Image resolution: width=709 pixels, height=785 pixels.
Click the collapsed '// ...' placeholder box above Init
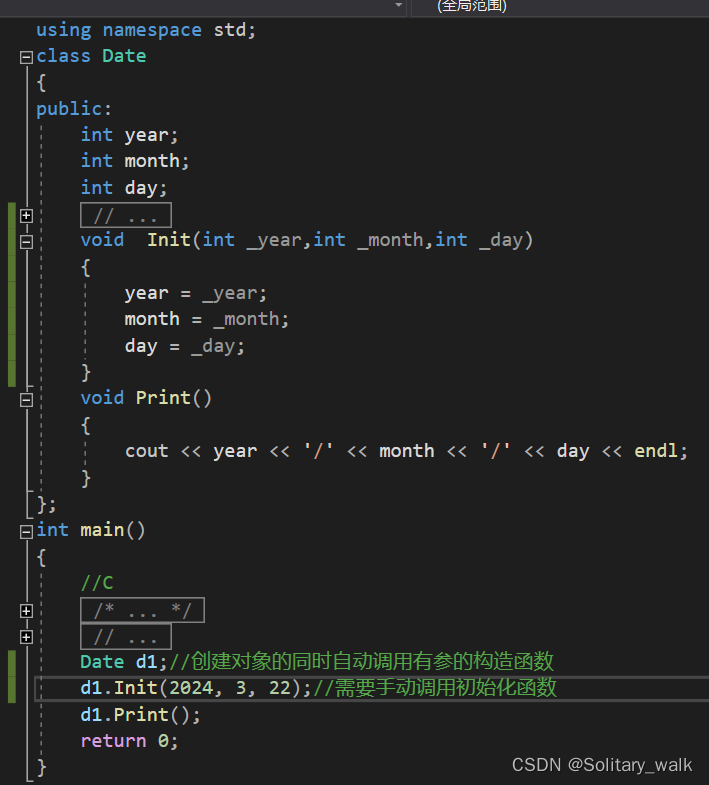126,215
